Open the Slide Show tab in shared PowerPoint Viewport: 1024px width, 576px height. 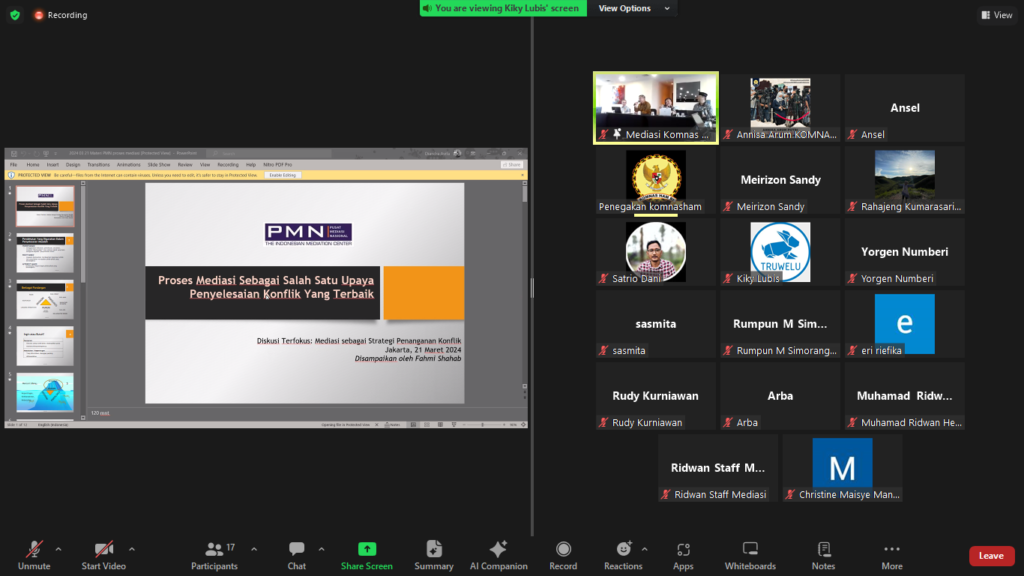(159, 165)
